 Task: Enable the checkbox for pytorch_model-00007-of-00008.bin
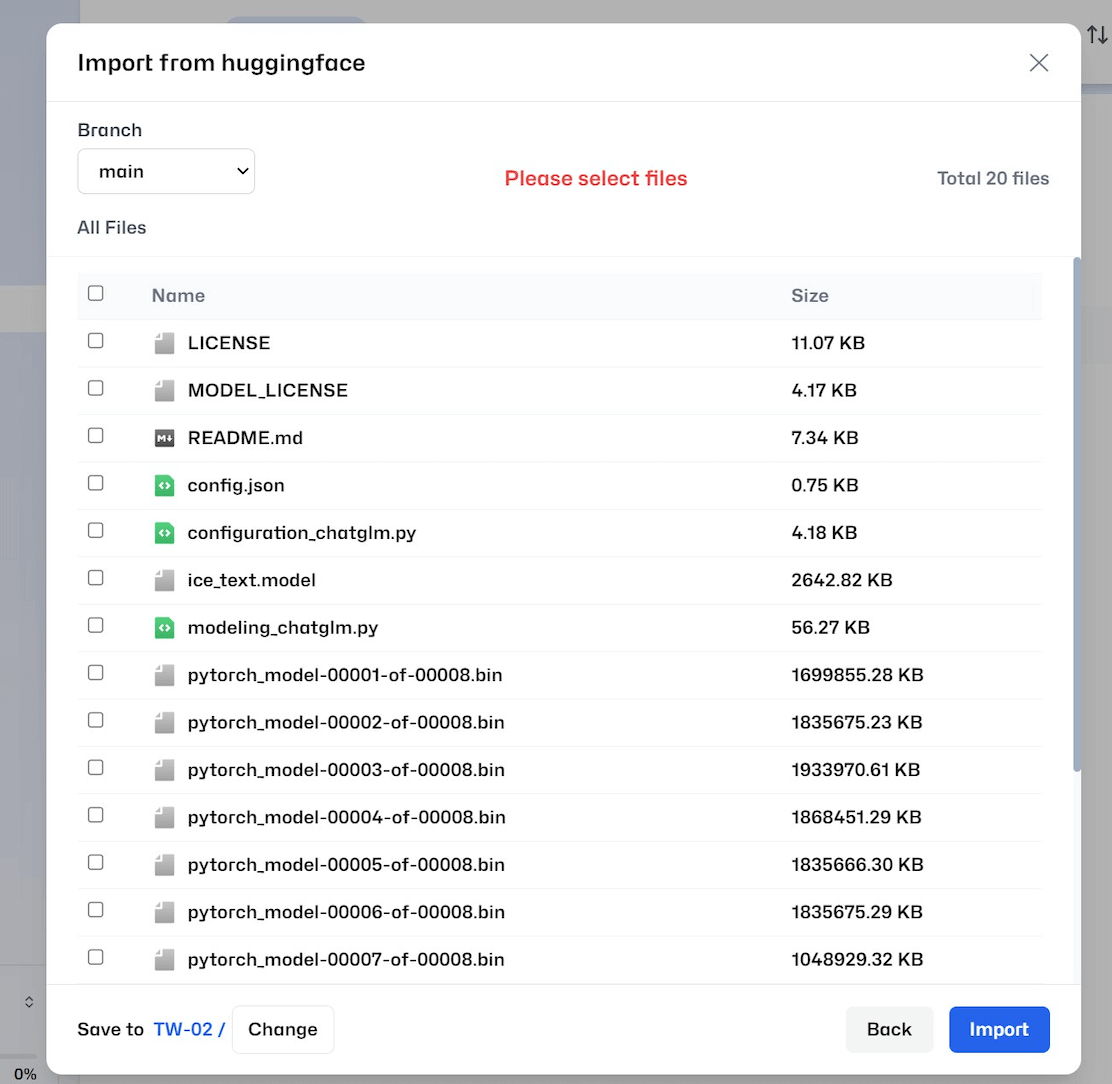point(96,957)
